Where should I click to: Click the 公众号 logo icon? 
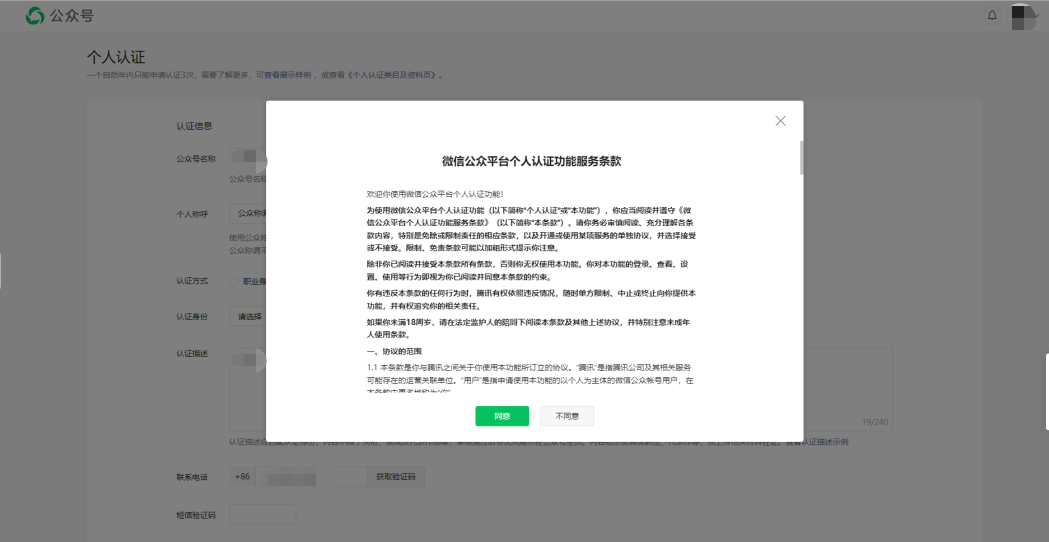point(35,15)
